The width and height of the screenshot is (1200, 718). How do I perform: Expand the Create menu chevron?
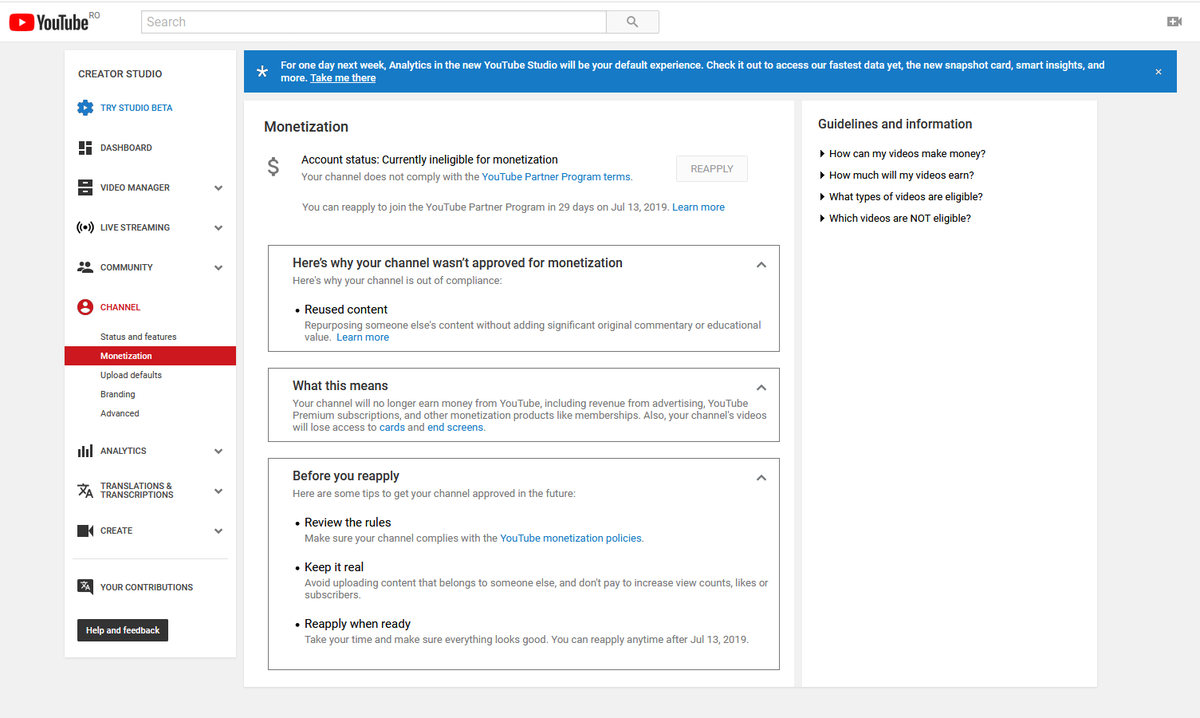(218, 531)
